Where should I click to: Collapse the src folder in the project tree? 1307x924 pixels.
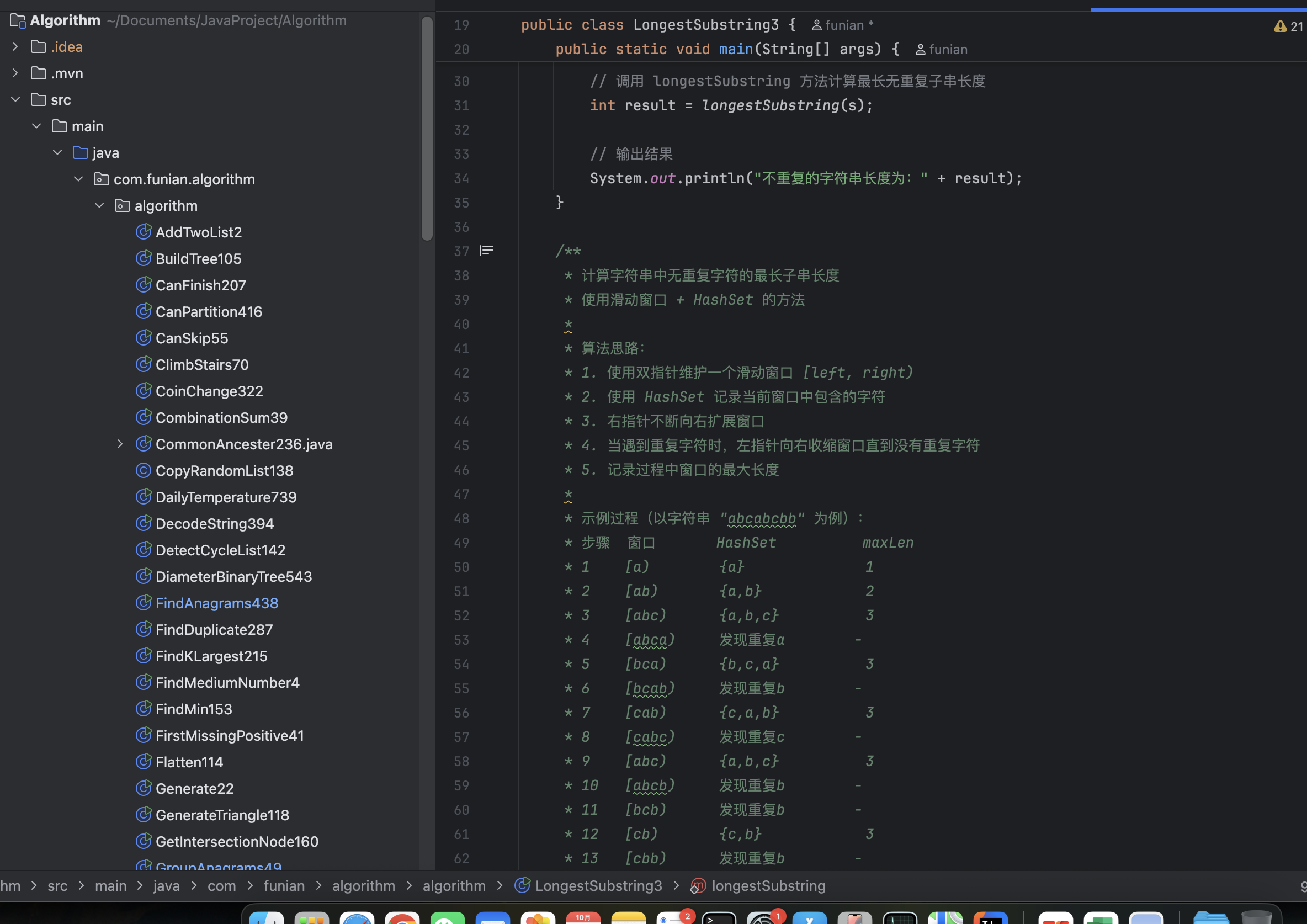point(15,99)
